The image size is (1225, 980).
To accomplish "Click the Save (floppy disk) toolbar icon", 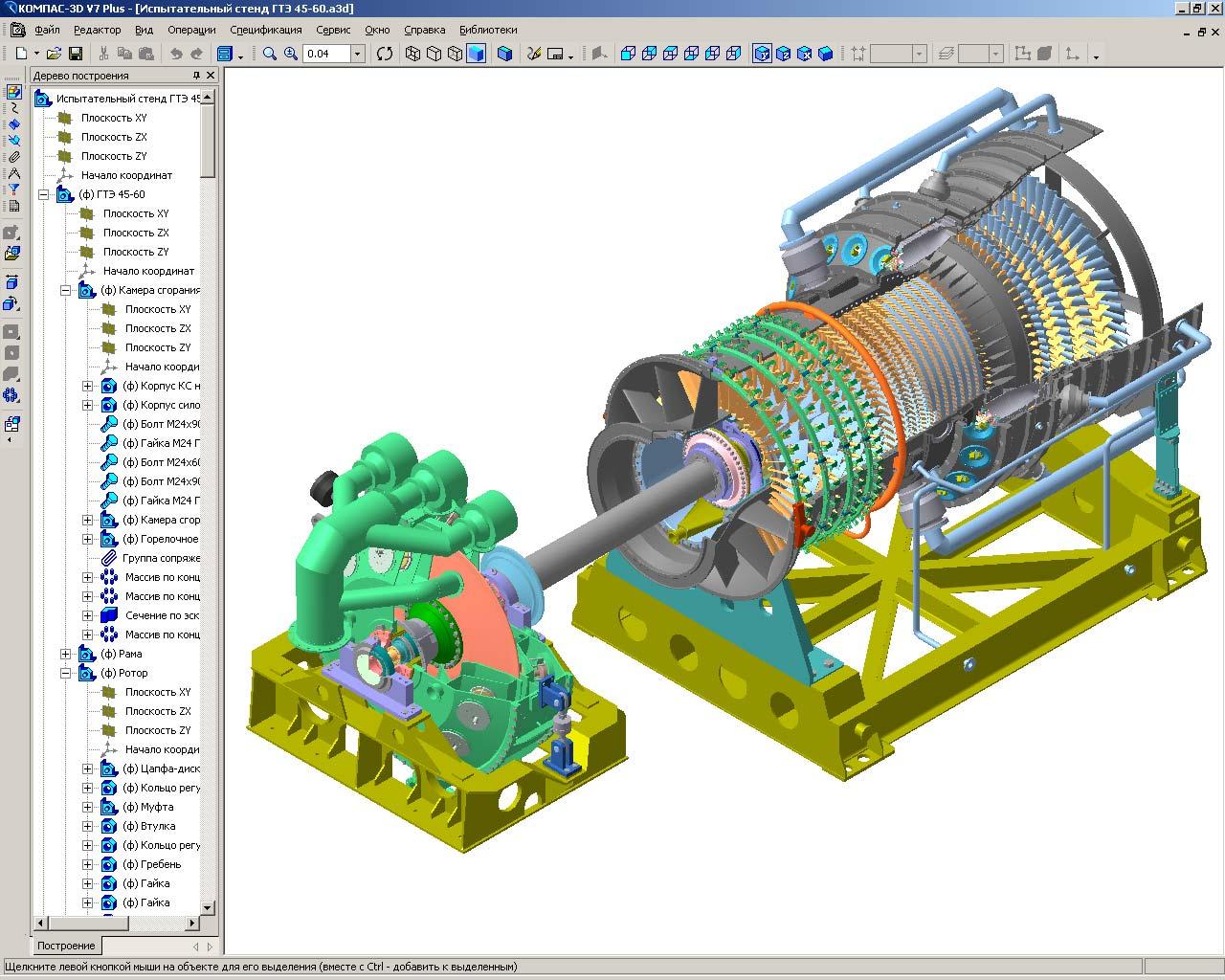I will [76, 54].
